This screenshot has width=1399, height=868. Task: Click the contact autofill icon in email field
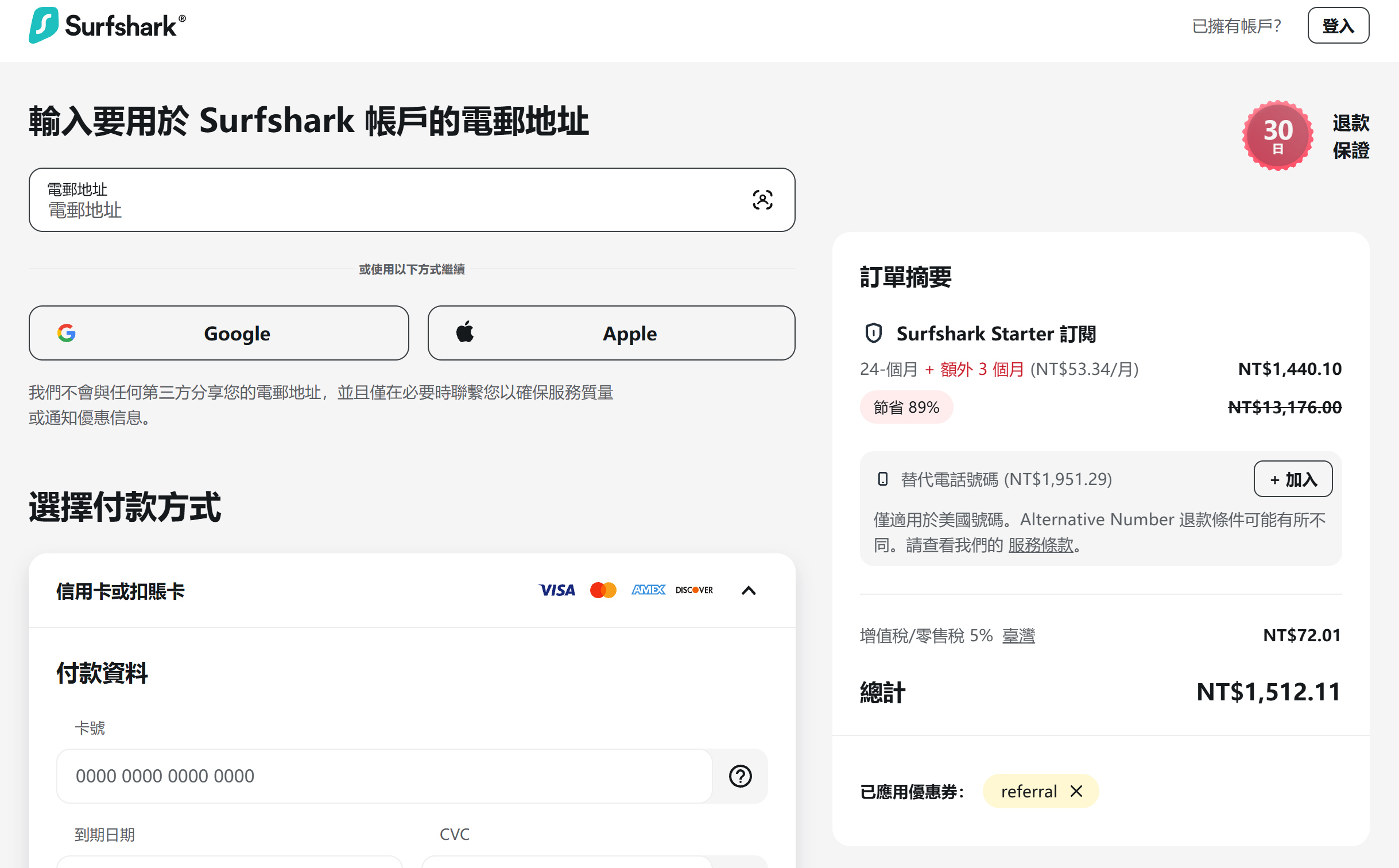pyautogui.click(x=762, y=200)
